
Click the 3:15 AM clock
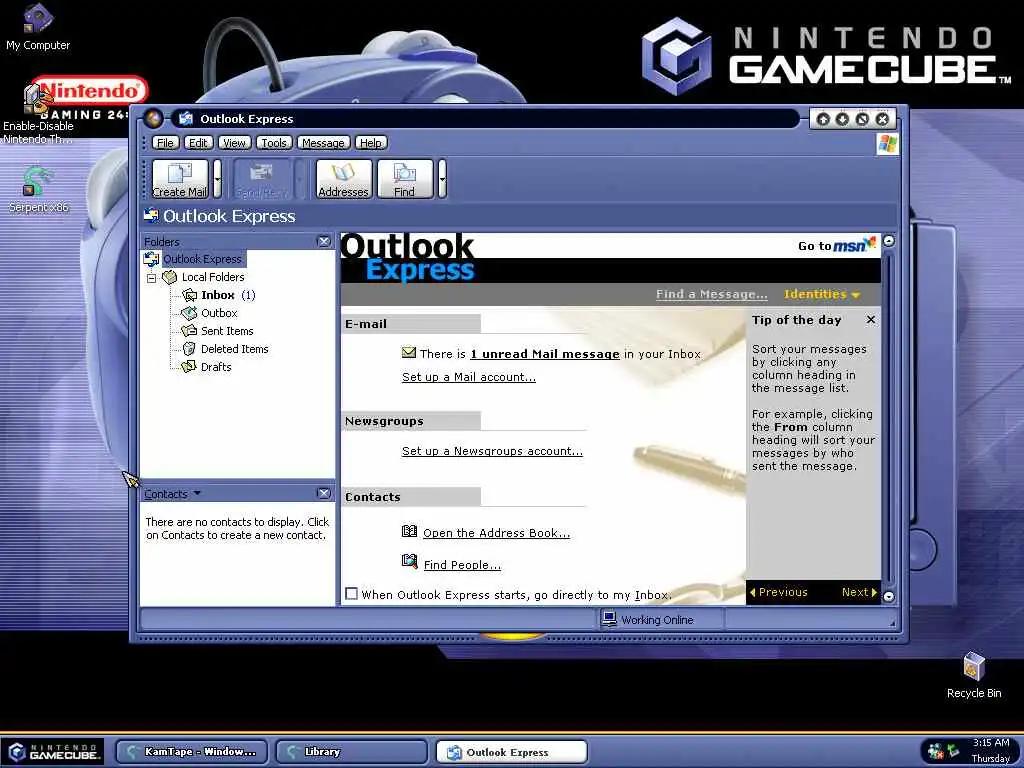pos(991,743)
